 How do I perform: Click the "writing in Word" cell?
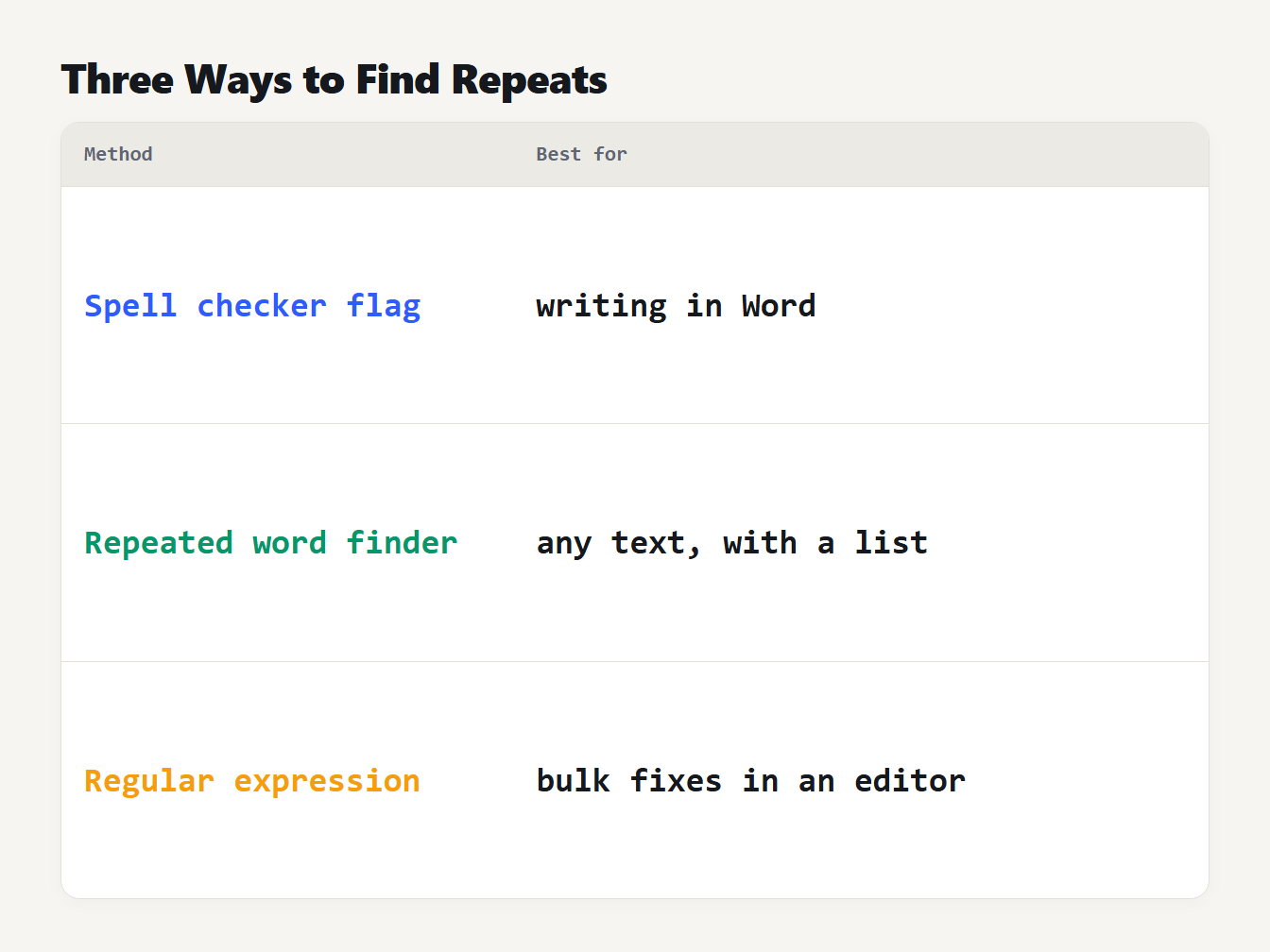tap(676, 306)
